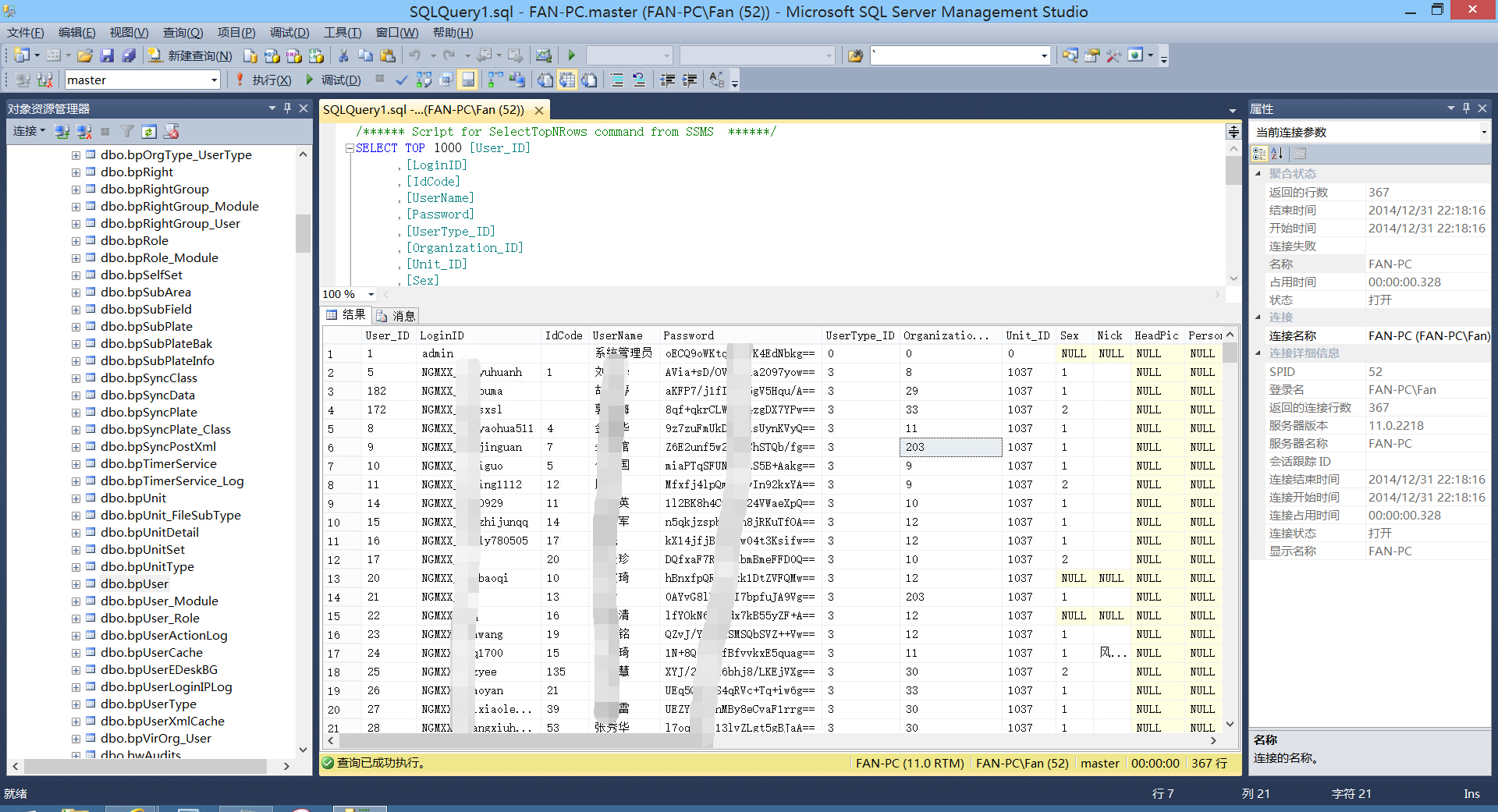This screenshot has height=812, width=1498.
Task: Click the 调试(D) debug button
Action: tap(333, 80)
